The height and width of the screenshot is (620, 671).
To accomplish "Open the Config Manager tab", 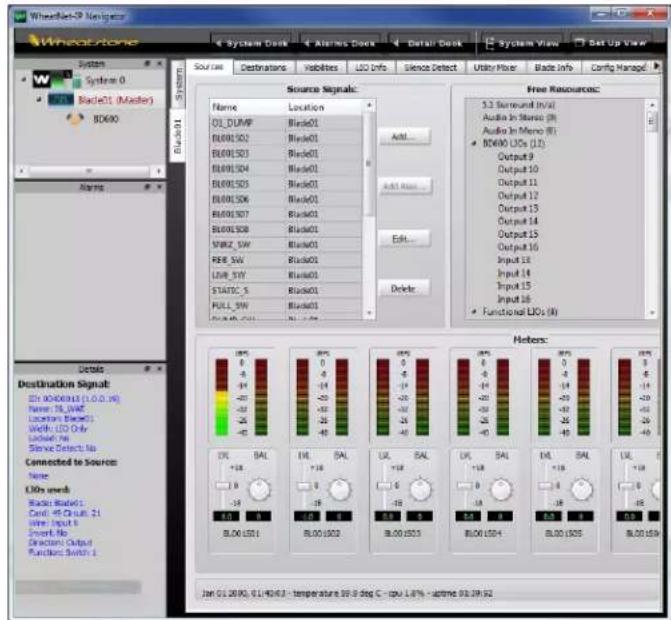I will [618, 68].
